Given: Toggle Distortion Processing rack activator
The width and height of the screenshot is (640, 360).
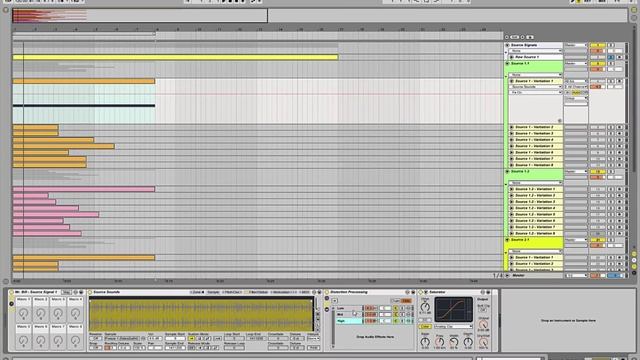Looking at the screenshot, I should point(327,292).
